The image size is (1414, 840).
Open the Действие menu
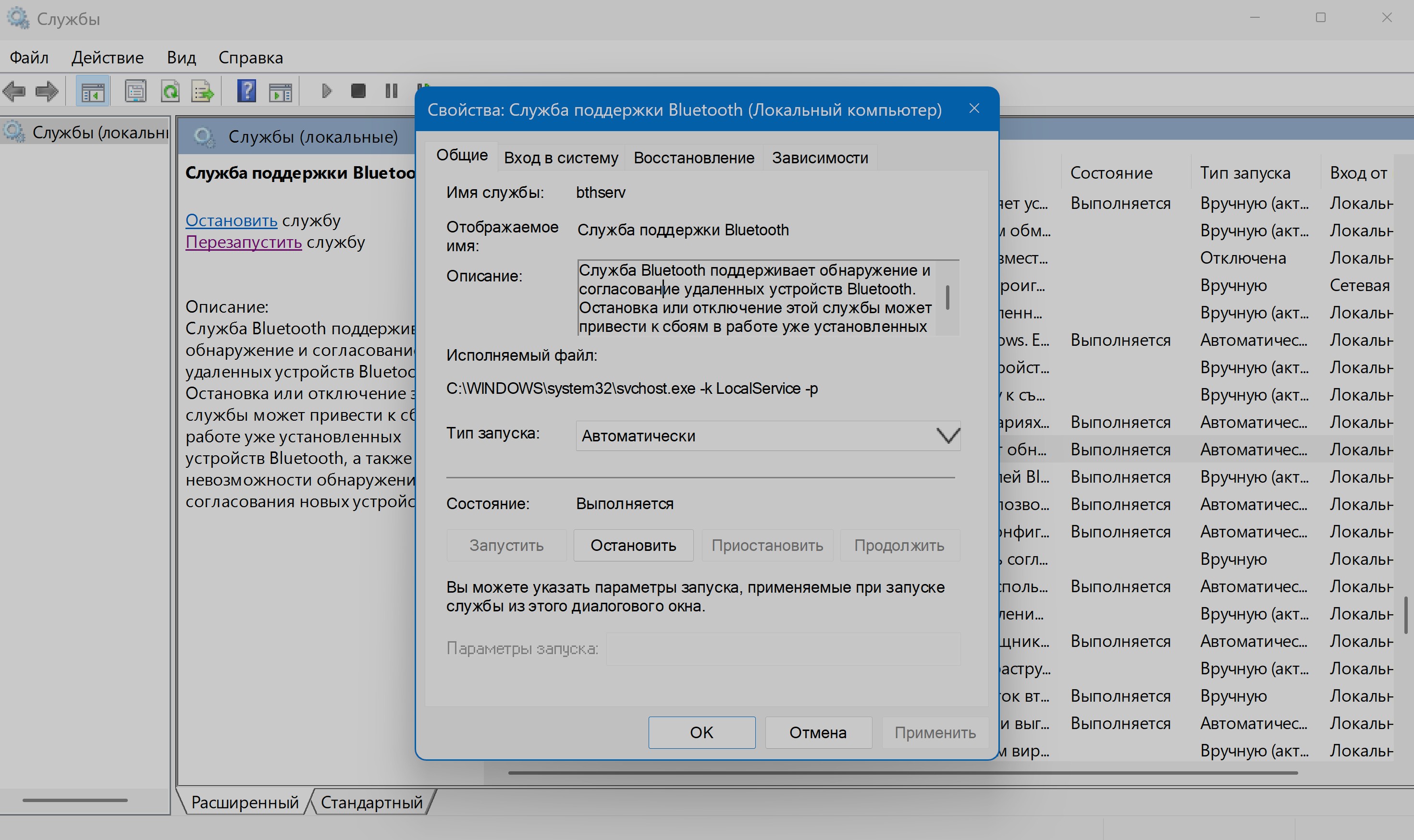click(108, 58)
